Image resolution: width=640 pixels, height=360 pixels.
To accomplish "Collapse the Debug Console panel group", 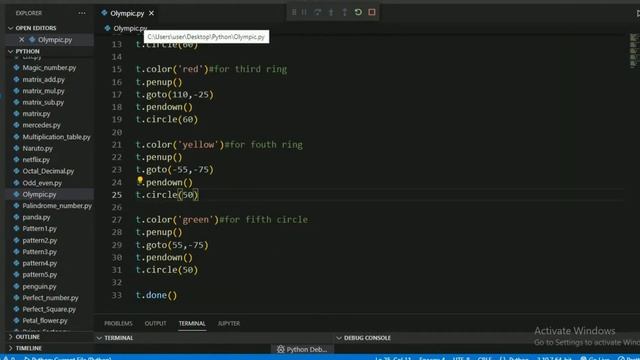I will [x=339, y=338].
